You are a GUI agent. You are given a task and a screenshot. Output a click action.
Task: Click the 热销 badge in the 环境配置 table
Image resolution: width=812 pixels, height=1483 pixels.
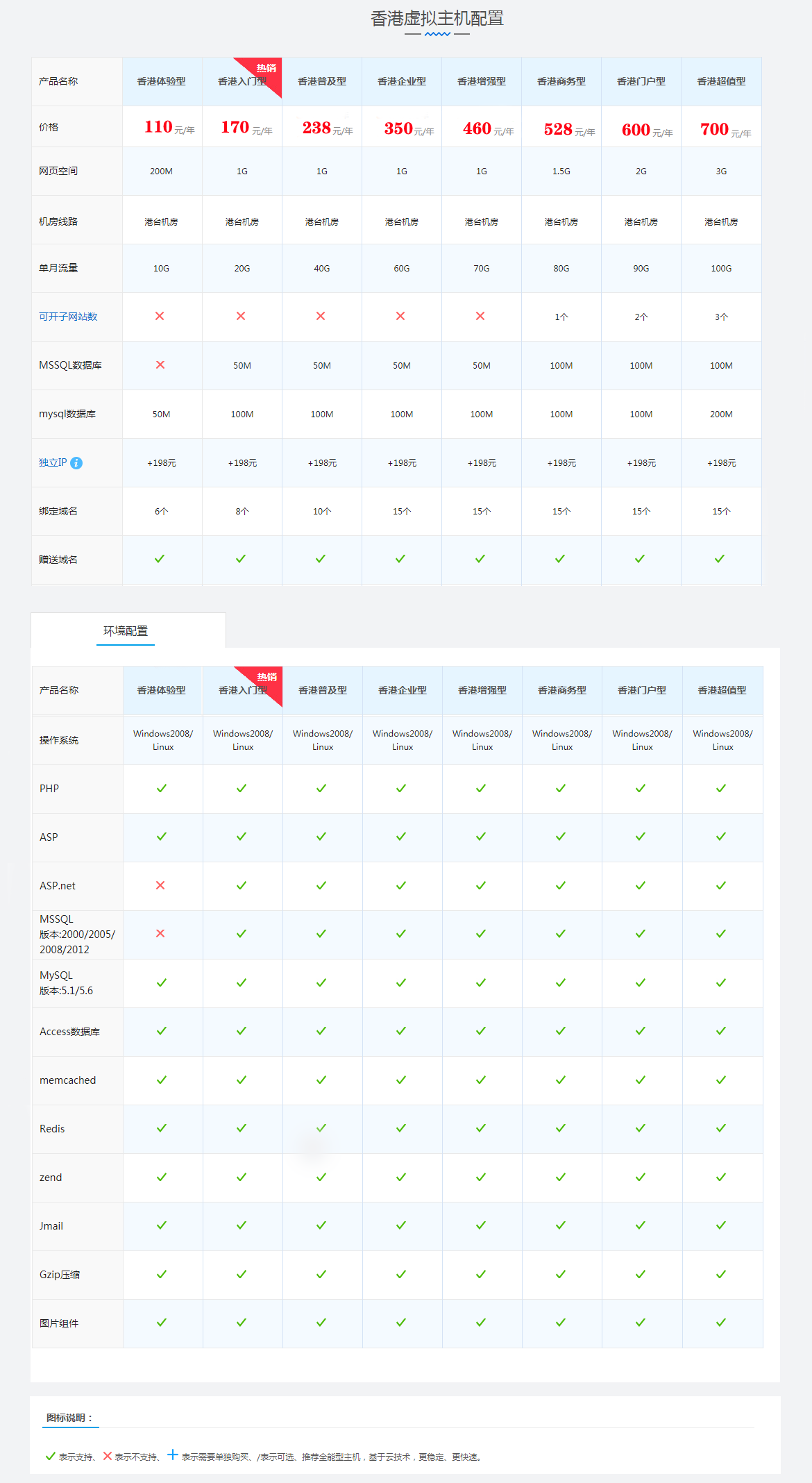coord(267,677)
